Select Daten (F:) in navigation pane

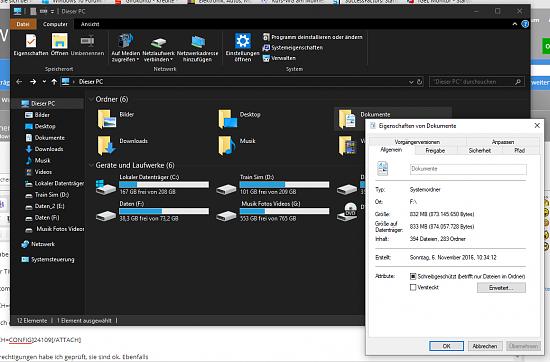pos(47,217)
